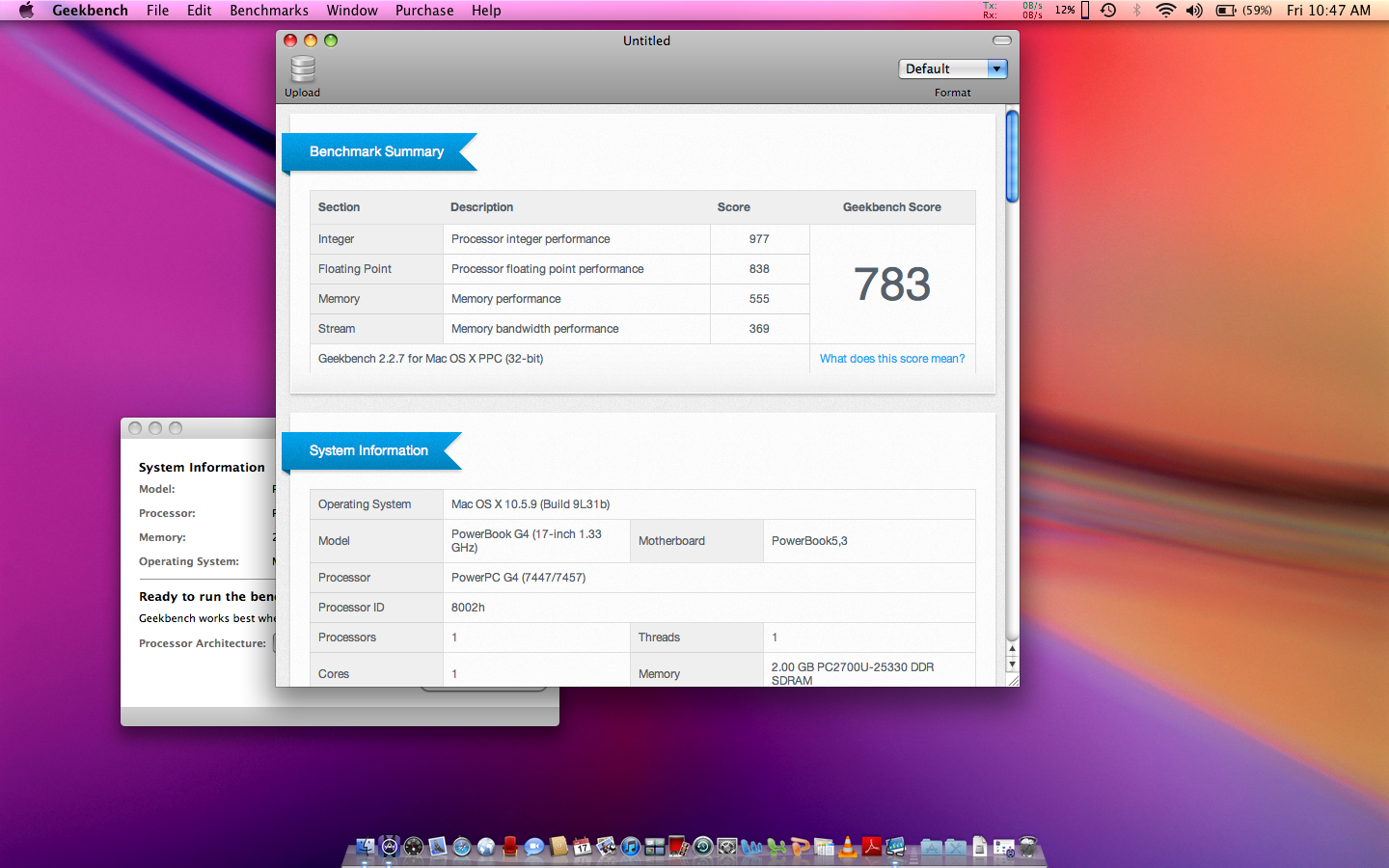The width and height of the screenshot is (1389, 868).
Task: Click 'Operating System:' label in the back Geekbench window
Action: (x=189, y=561)
